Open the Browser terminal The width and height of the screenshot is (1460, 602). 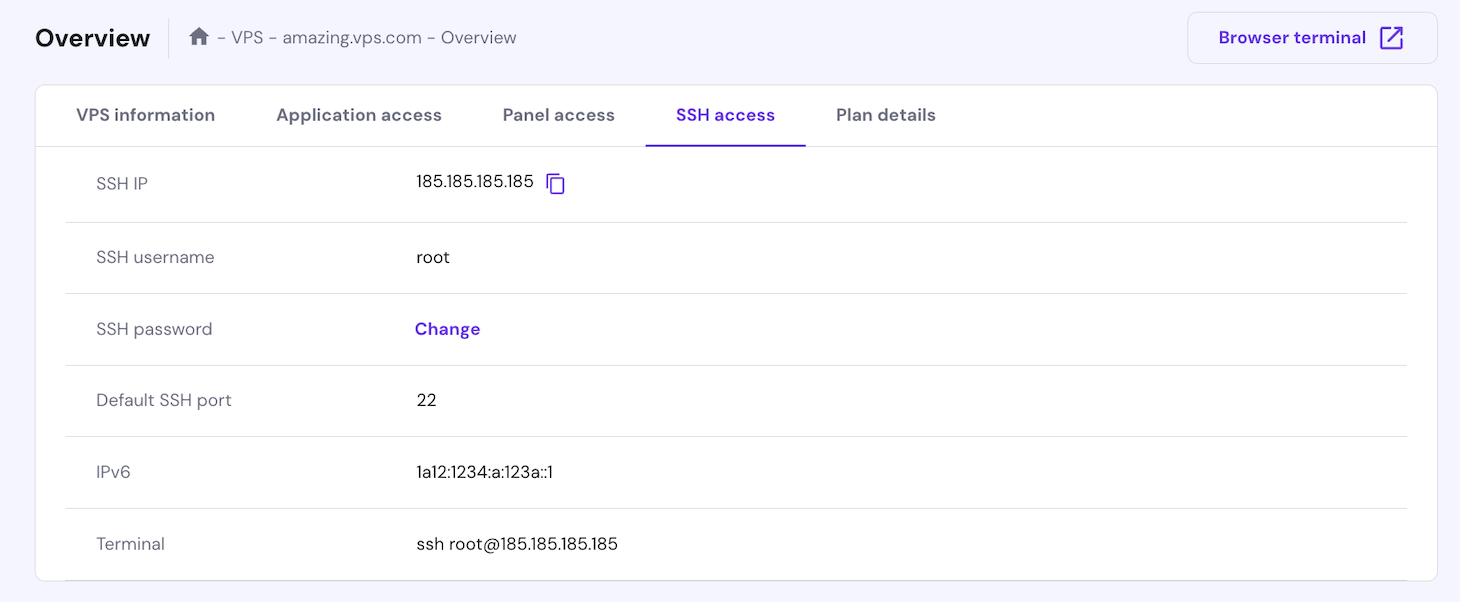(x=1290, y=37)
